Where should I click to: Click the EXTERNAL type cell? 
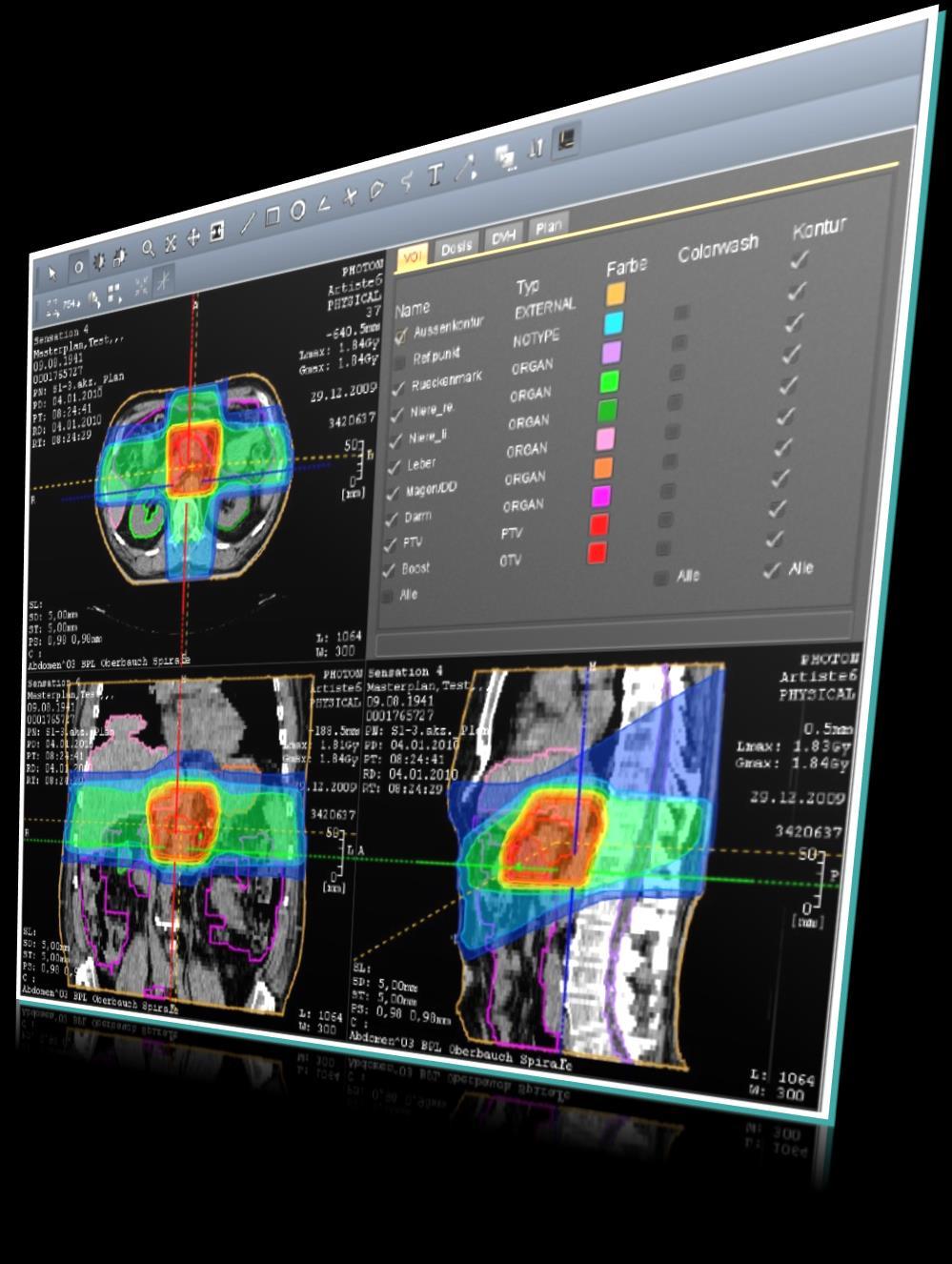[545, 309]
